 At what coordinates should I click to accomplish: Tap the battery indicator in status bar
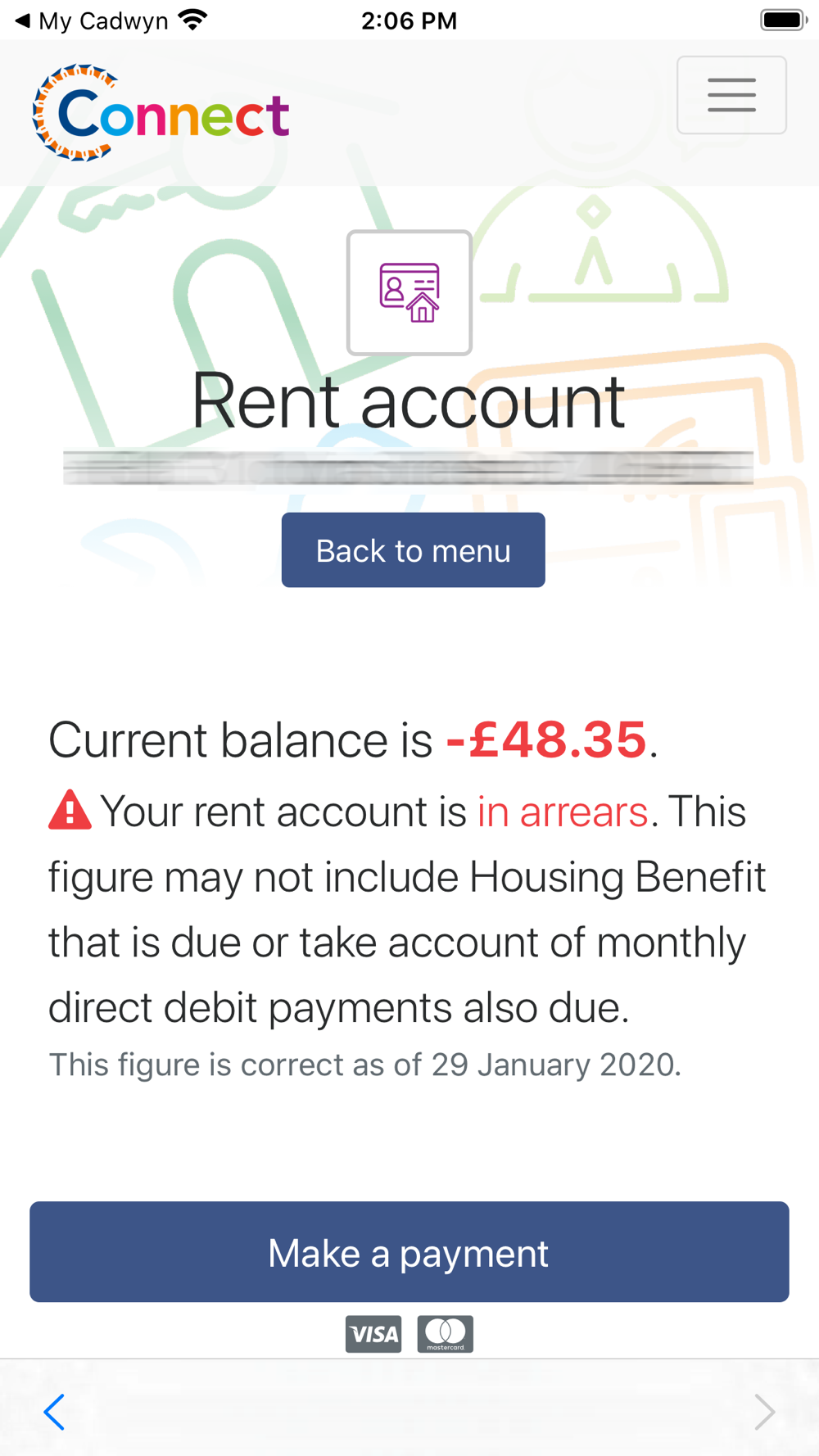click(x=783, y=20)
